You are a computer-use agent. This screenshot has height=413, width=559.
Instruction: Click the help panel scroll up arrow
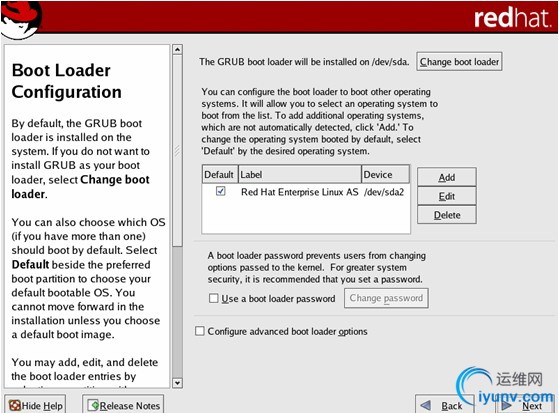177,49
